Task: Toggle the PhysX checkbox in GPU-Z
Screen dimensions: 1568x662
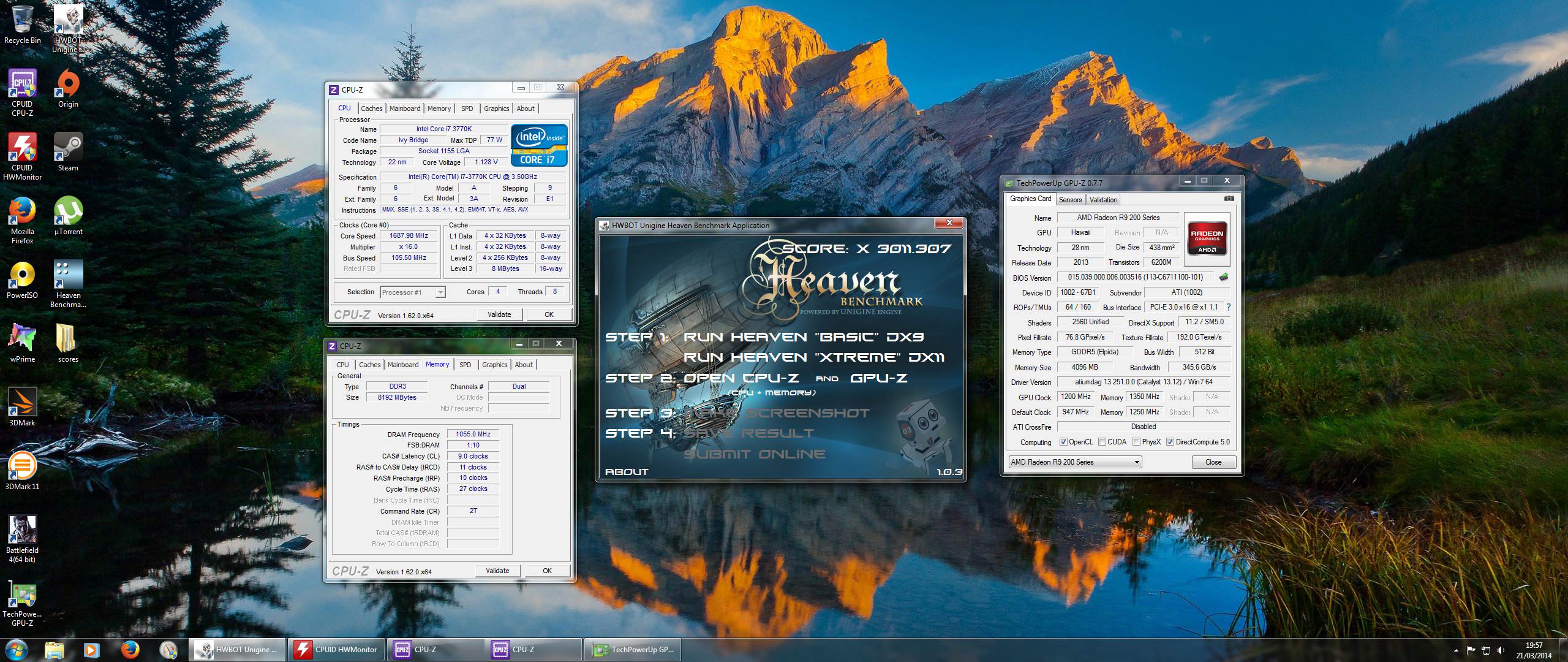Action: click(x=1136, y=442)
